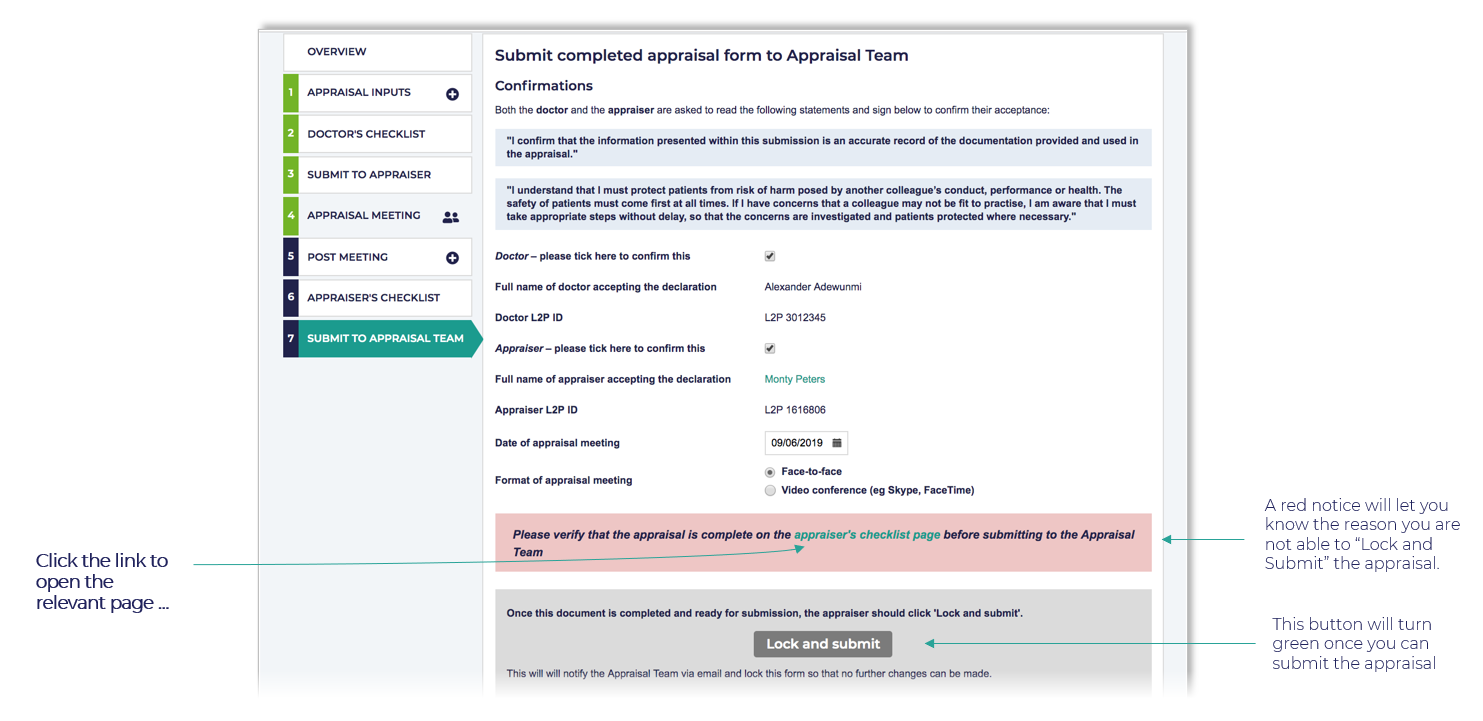Expand Post Meeting plus icon
Screen dimensions: 1483x721
point(452,258)
